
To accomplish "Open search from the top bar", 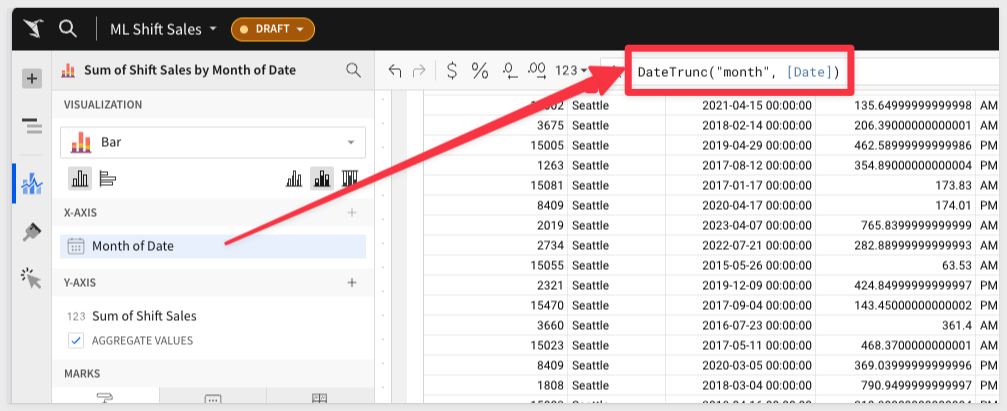I will (68, 28).
